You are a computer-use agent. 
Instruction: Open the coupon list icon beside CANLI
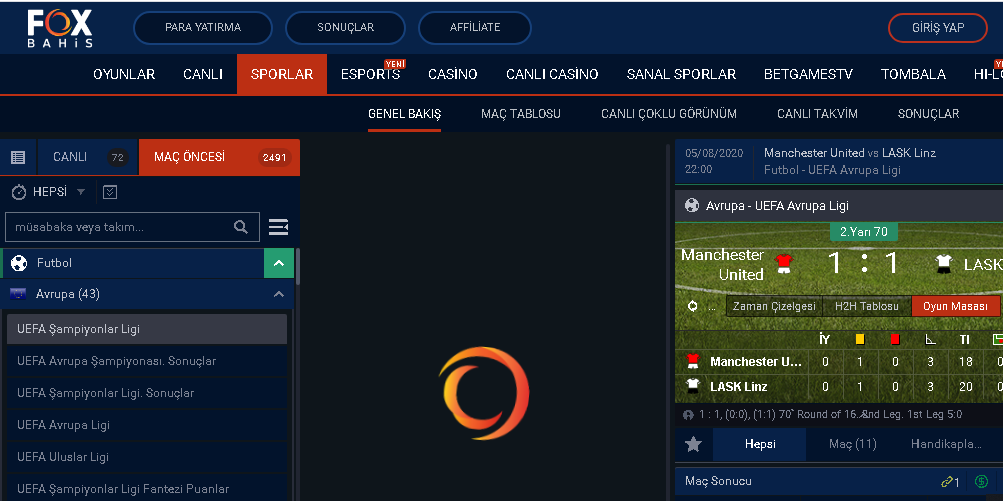[x=18, y=157]
